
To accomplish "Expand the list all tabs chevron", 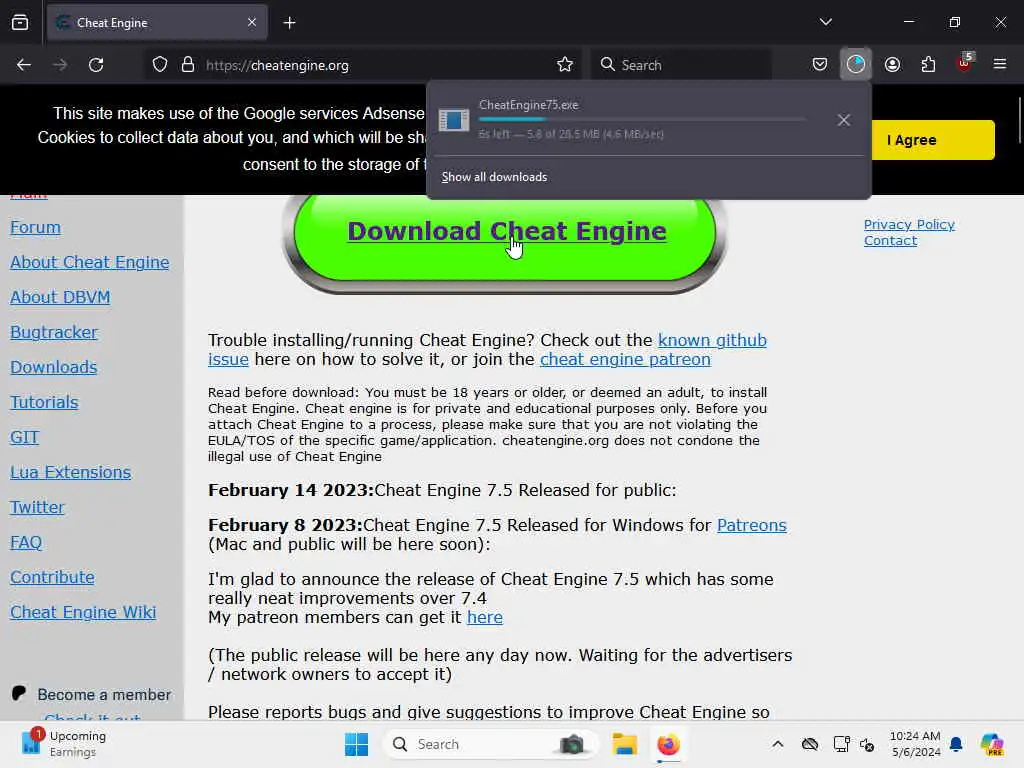I will (825, 22).
